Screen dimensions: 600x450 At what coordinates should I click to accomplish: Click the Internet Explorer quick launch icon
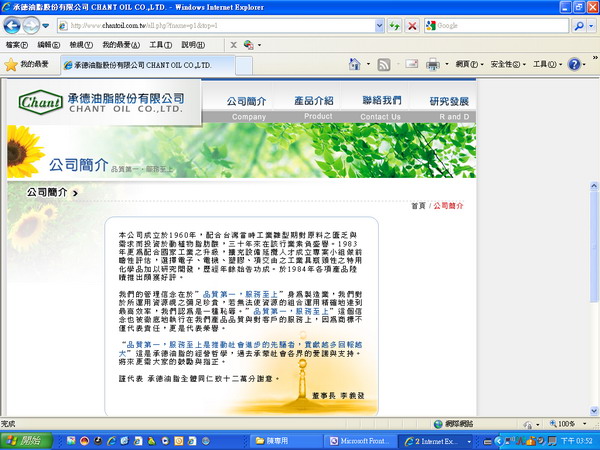pos(112,441)
